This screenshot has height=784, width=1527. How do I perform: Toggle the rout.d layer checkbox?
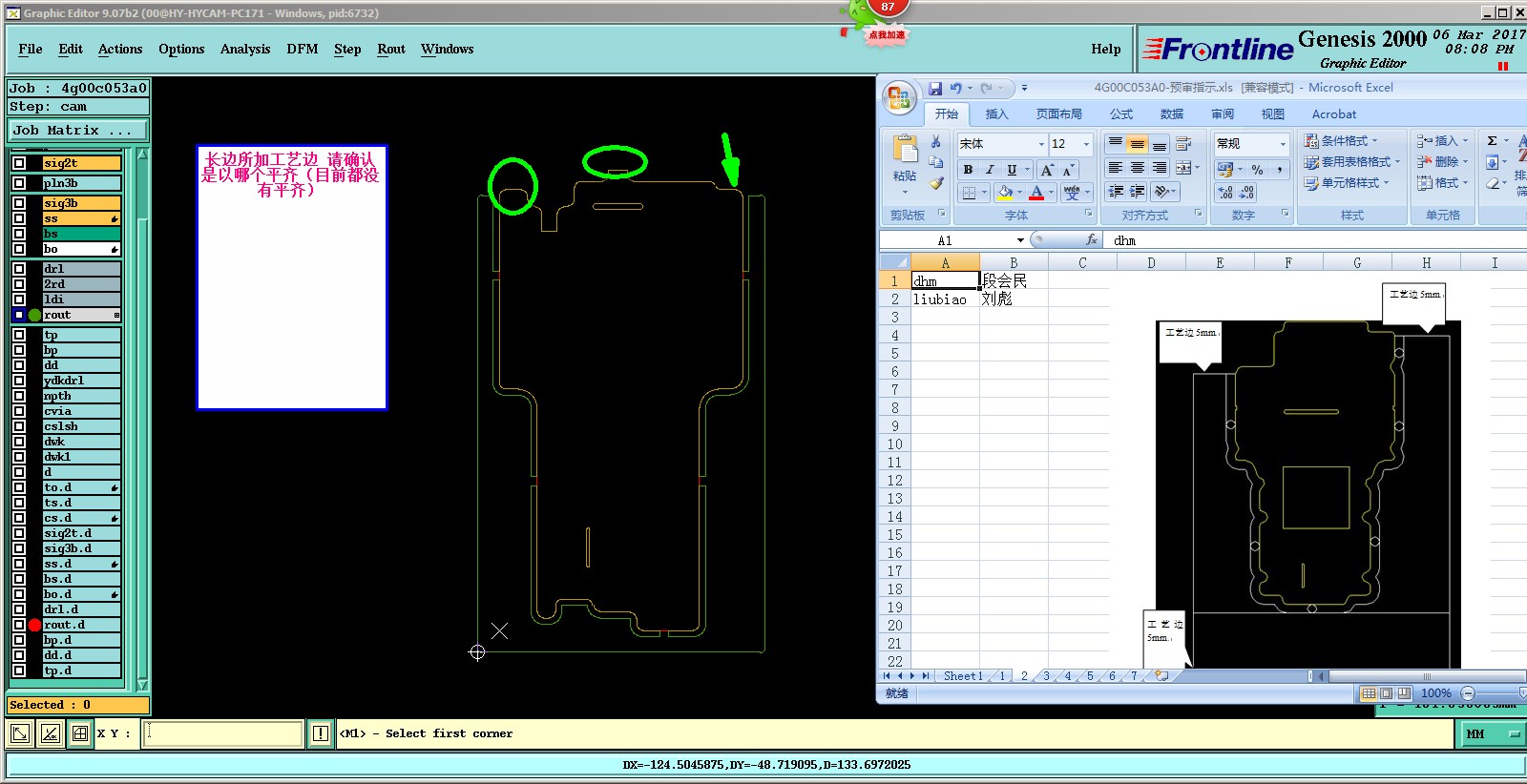point(19,625)
